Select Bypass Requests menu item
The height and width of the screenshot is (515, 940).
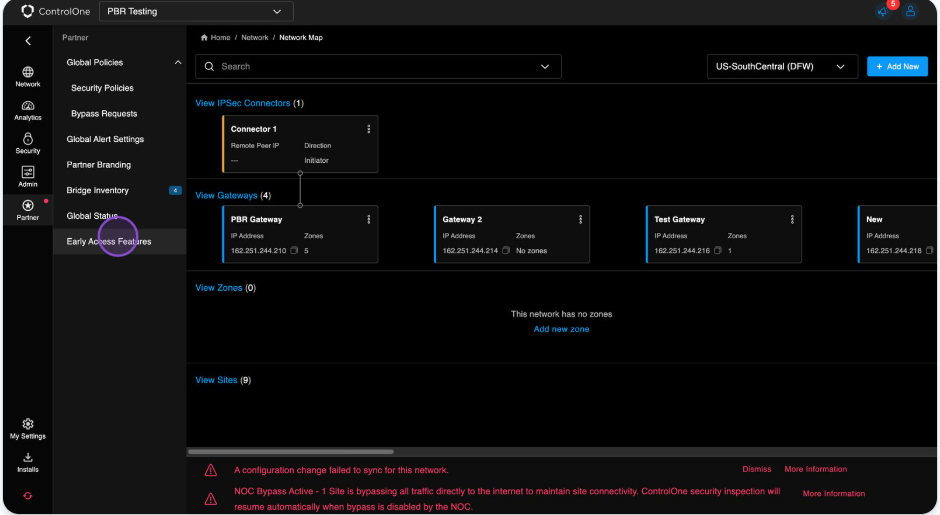pyautogui.click(x=104, y=114)
